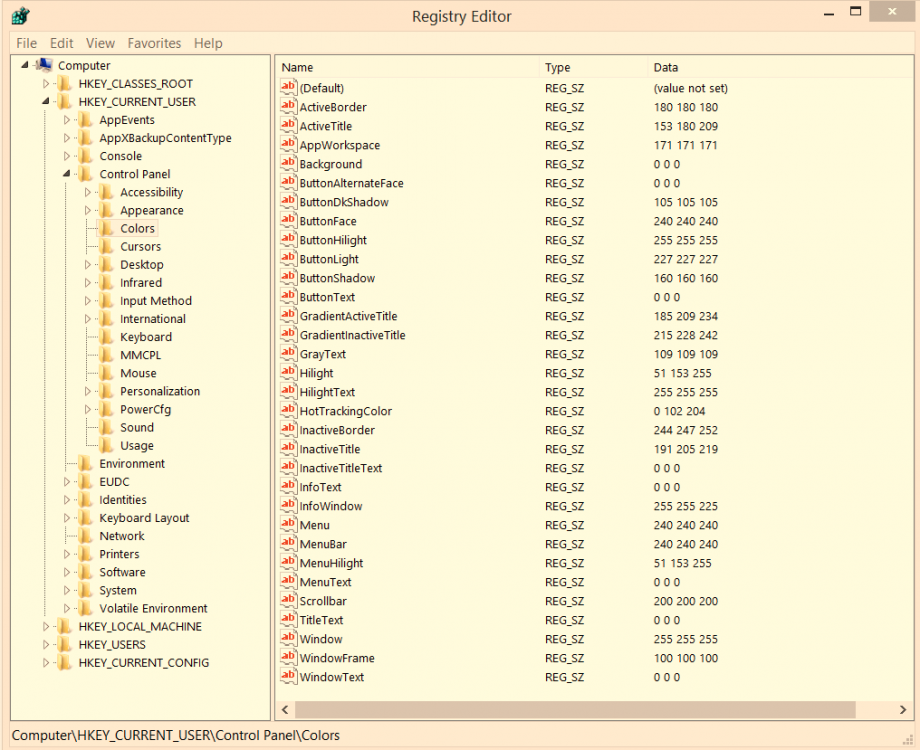The image size is (920, 750).
Task: Click the string icon next to GrayText
Action: coord(288,353)
